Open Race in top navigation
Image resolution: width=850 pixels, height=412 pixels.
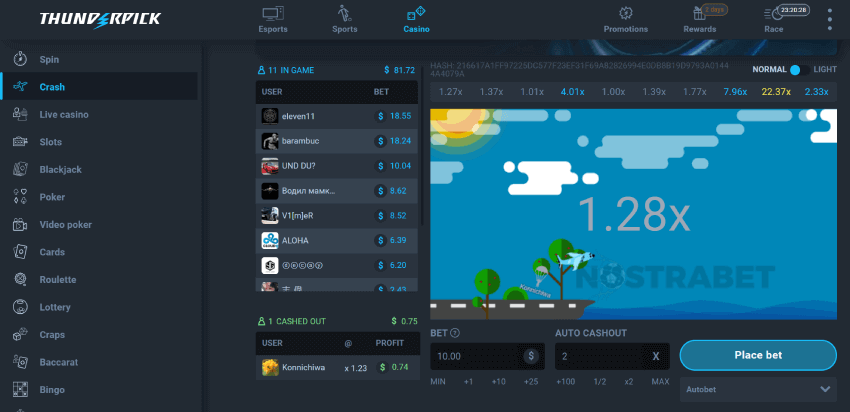point(774,20)
